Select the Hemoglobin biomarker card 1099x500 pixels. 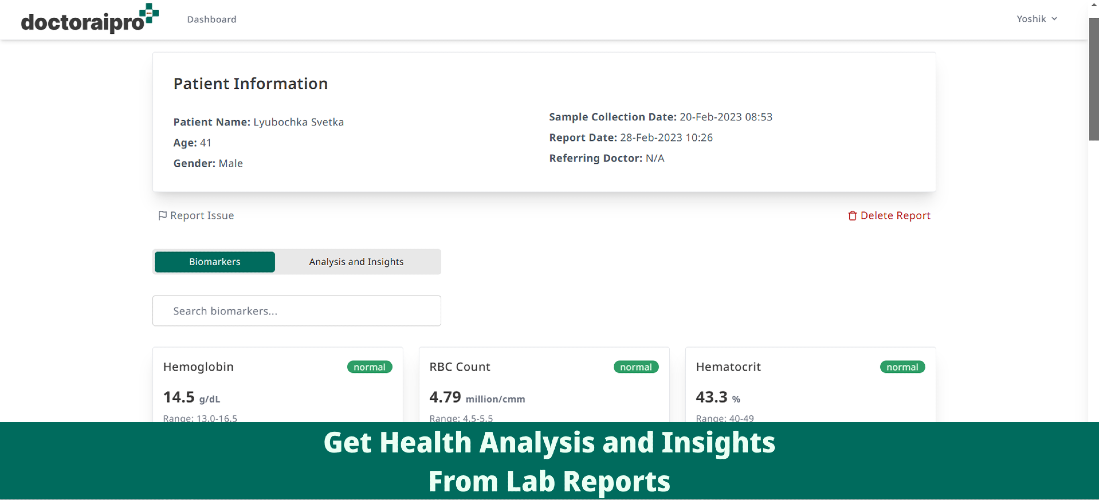point(278,385)
